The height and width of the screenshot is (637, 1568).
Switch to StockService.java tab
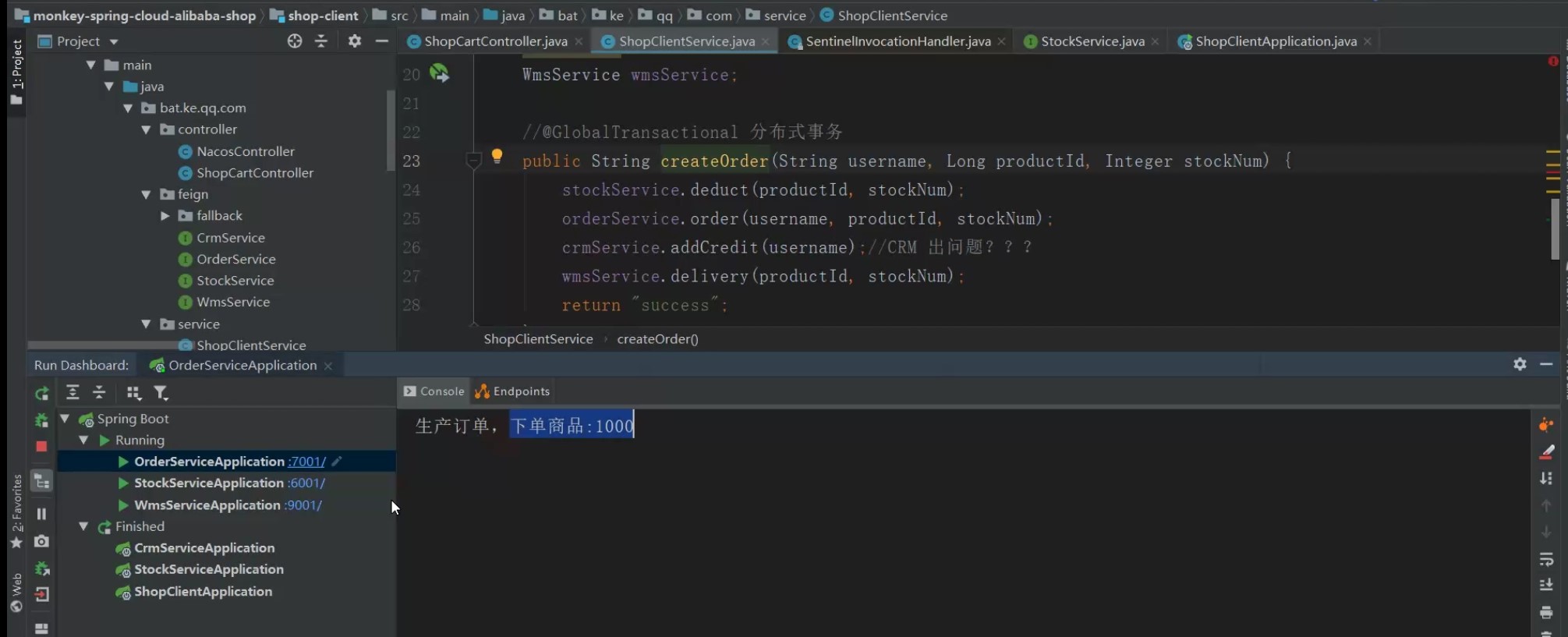click(x=1092, y=41)
